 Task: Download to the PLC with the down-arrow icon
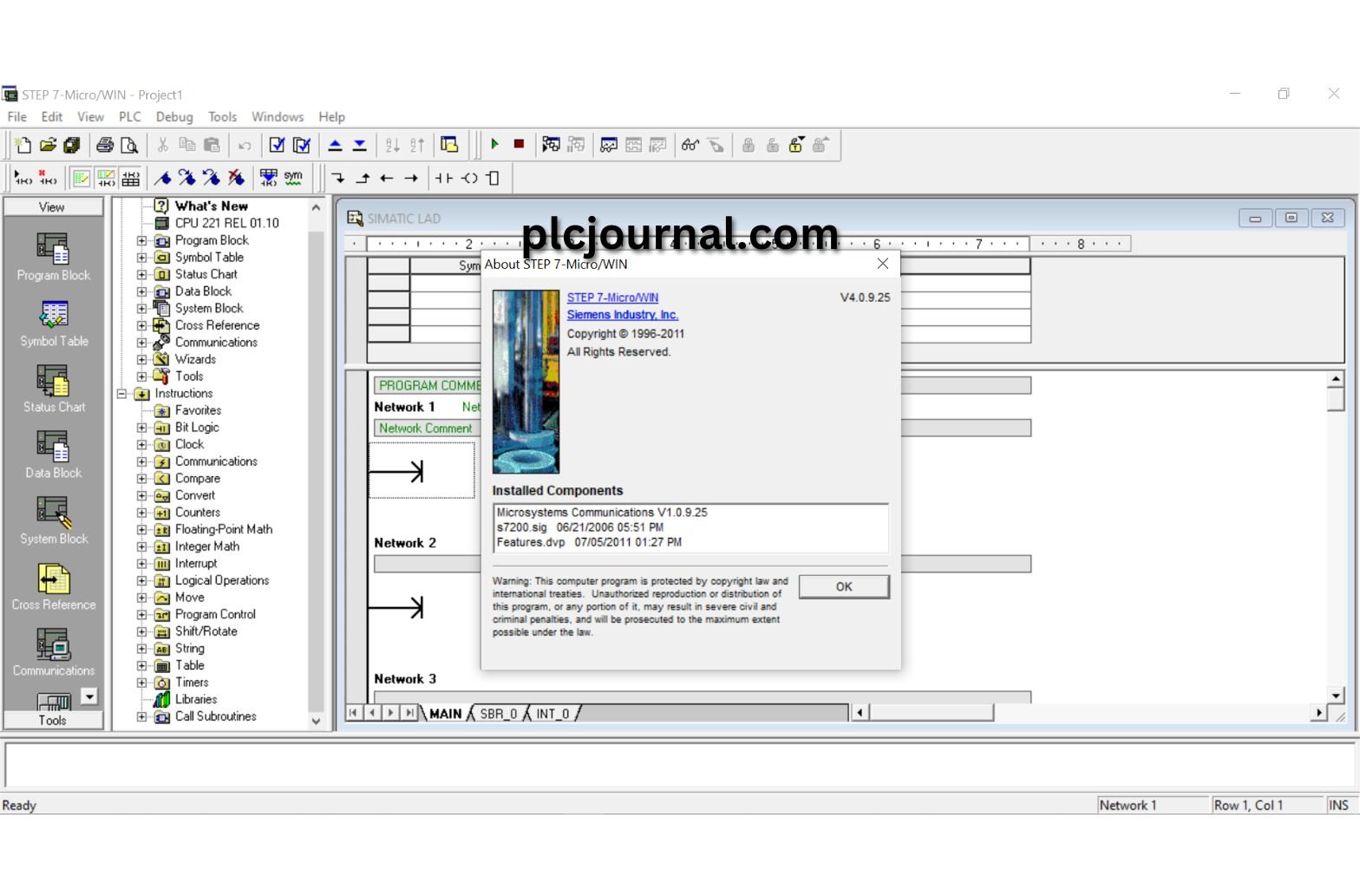[359, 145]
